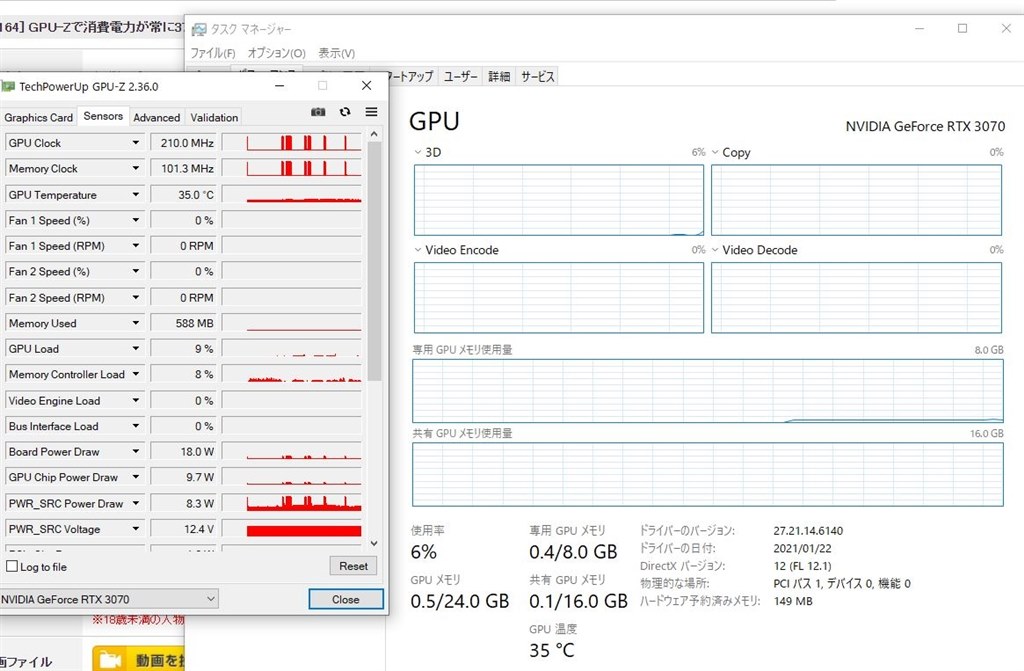This screenshot has height=671, width=1024.
Task: Click the GPU-Z scrollbar up arrow
Action: coord(374,134)
